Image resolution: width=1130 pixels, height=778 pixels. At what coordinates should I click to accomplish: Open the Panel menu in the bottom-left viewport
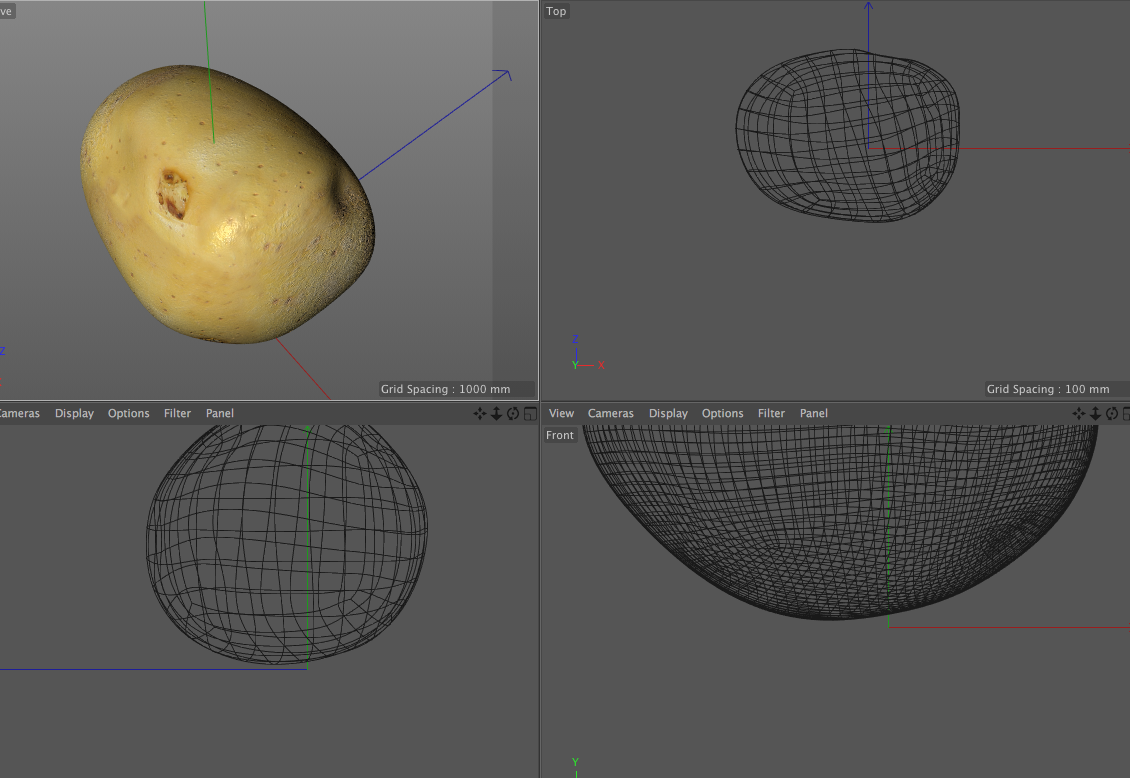click(220, 413)
